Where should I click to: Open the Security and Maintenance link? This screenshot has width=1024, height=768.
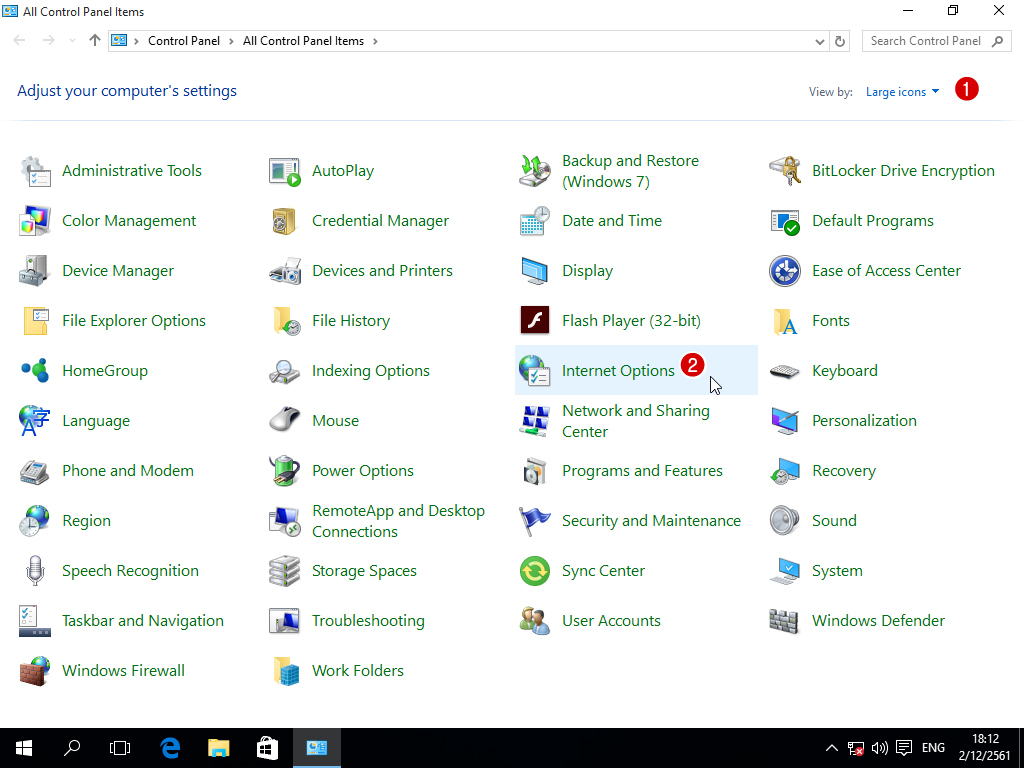651,520
